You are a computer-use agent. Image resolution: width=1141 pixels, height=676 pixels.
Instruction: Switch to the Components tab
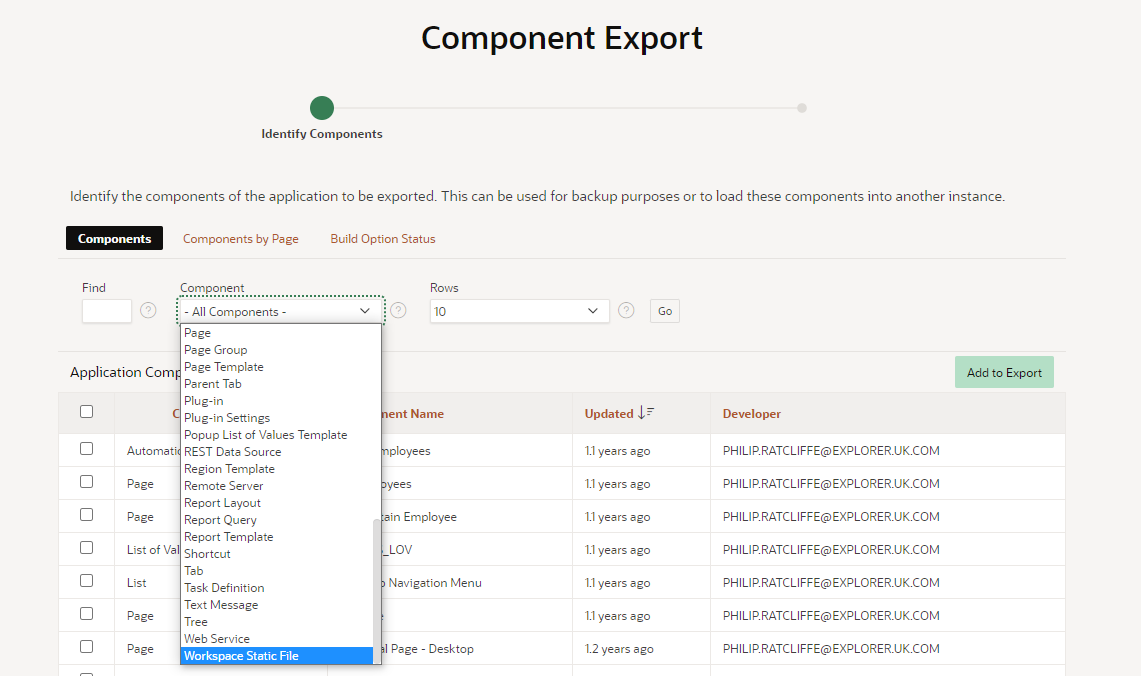[114, 239]
